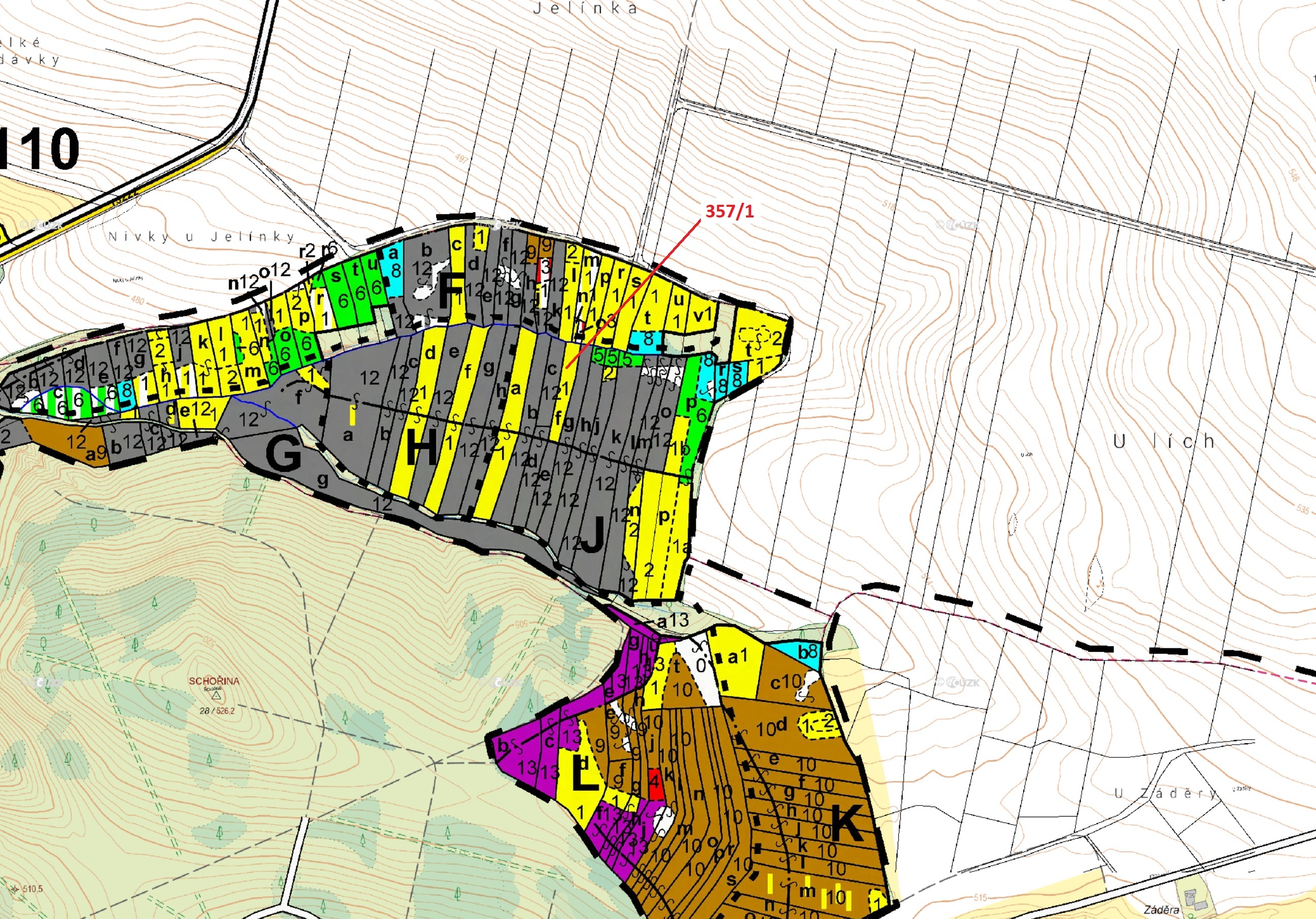Click the large letter H section label
Screen dimensions: 1316x919
[x=421, y=448]
